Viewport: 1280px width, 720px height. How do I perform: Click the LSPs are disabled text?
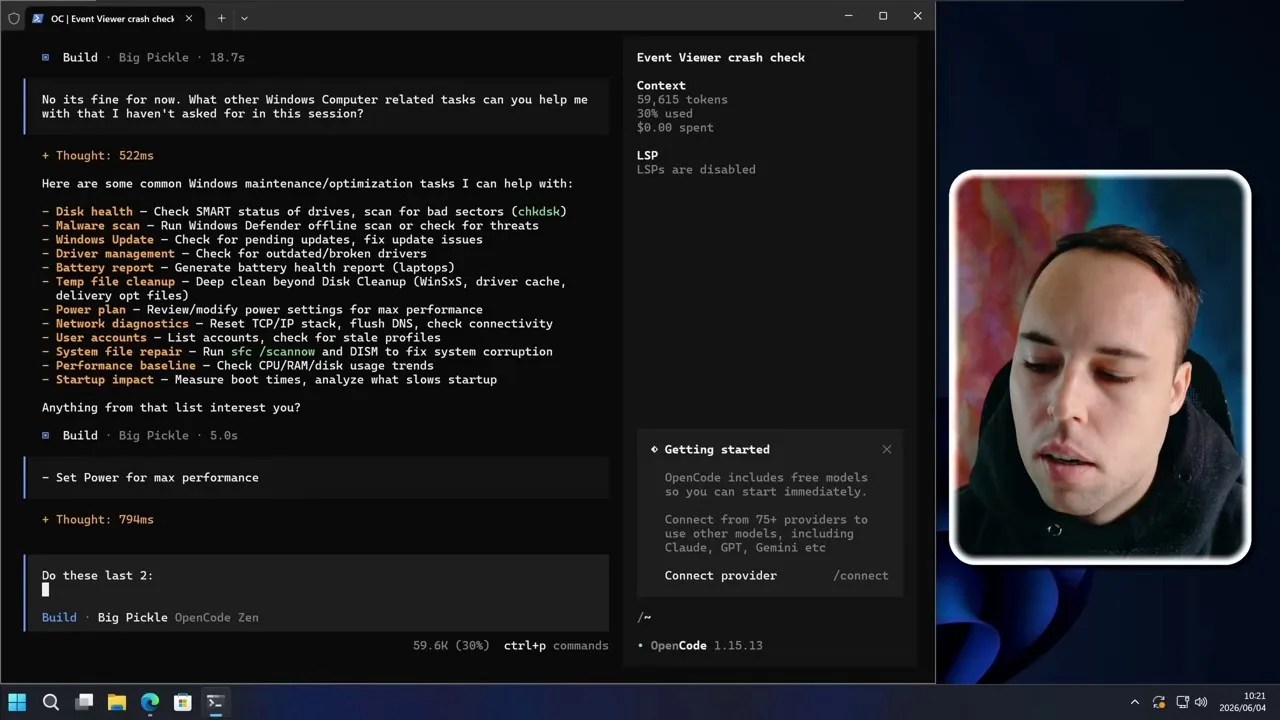[x=696, y=169]
